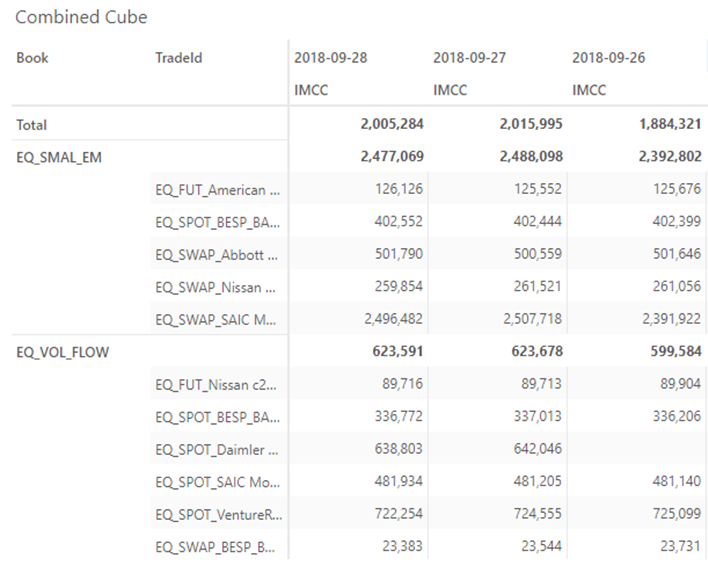Click cell value 481,934
This screenshot has height=580, width=708.
point(399,482)
